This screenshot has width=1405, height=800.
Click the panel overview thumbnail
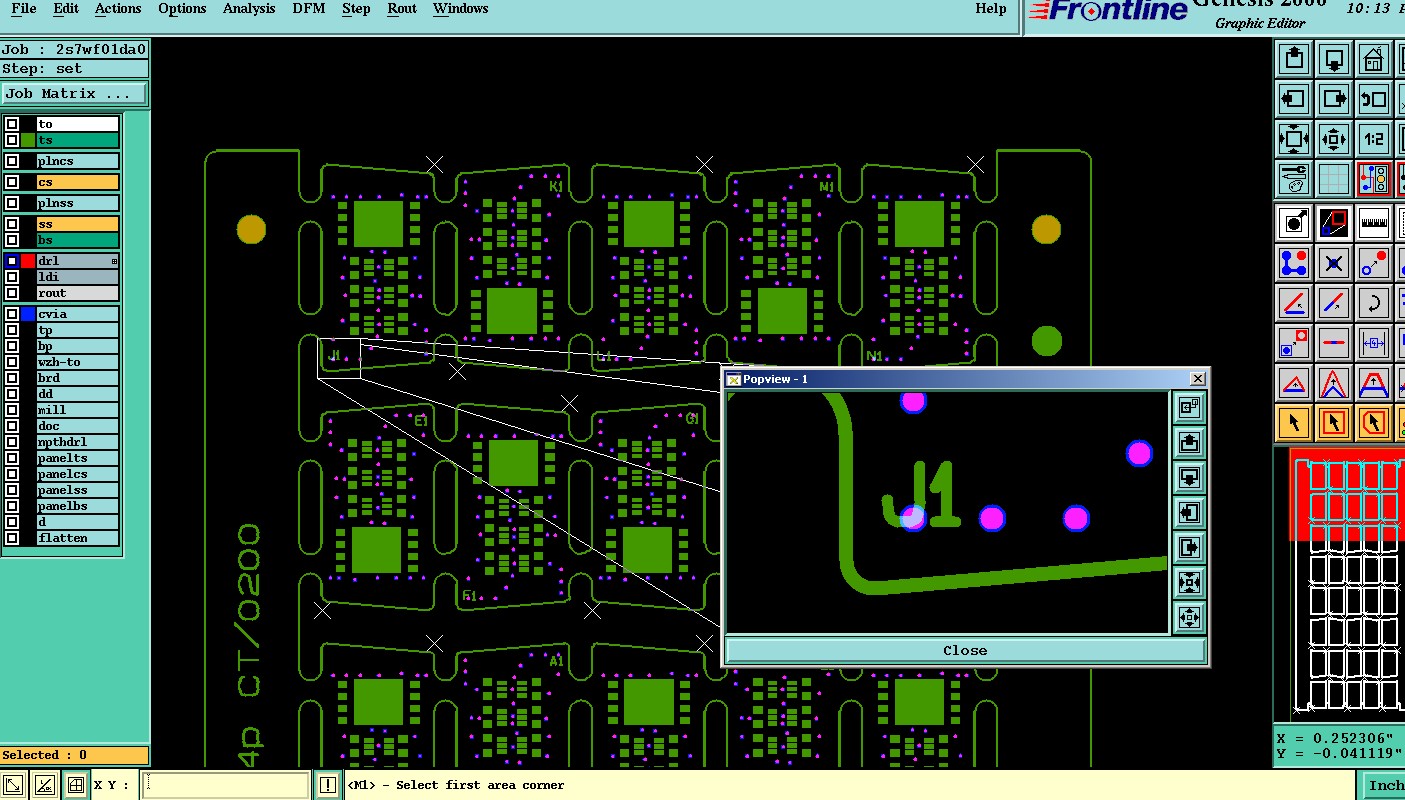point(1346,583)
